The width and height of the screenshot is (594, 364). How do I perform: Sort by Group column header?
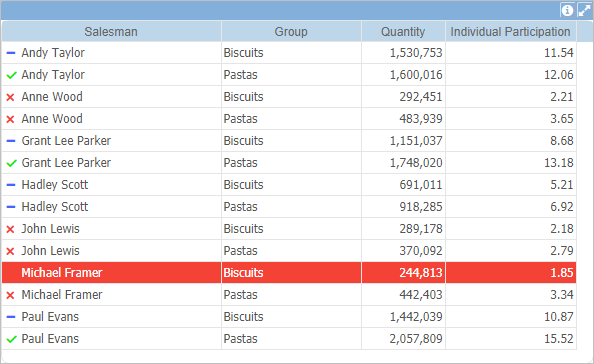(x=291, y=31)
